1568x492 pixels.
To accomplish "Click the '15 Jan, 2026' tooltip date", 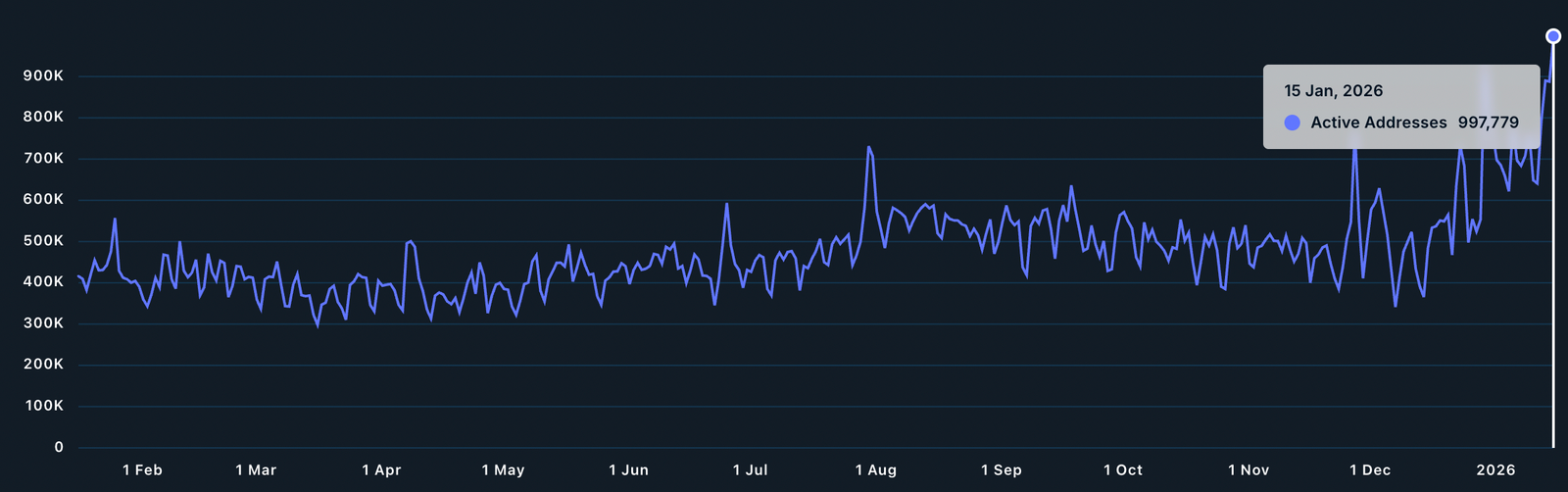I will pos(1333,91).
